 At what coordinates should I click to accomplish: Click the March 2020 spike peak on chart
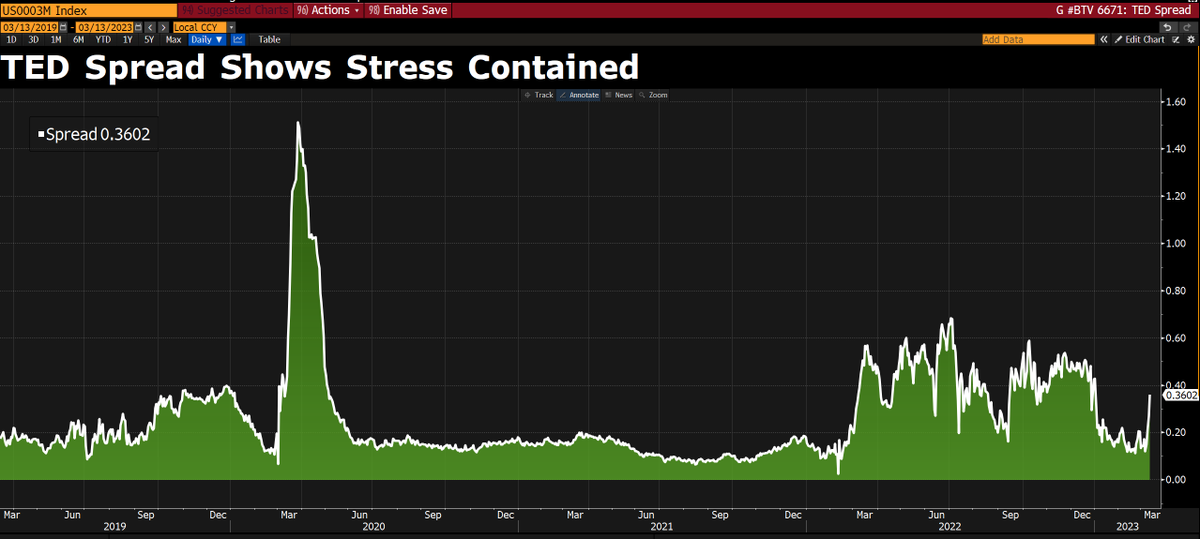[298, 123]
